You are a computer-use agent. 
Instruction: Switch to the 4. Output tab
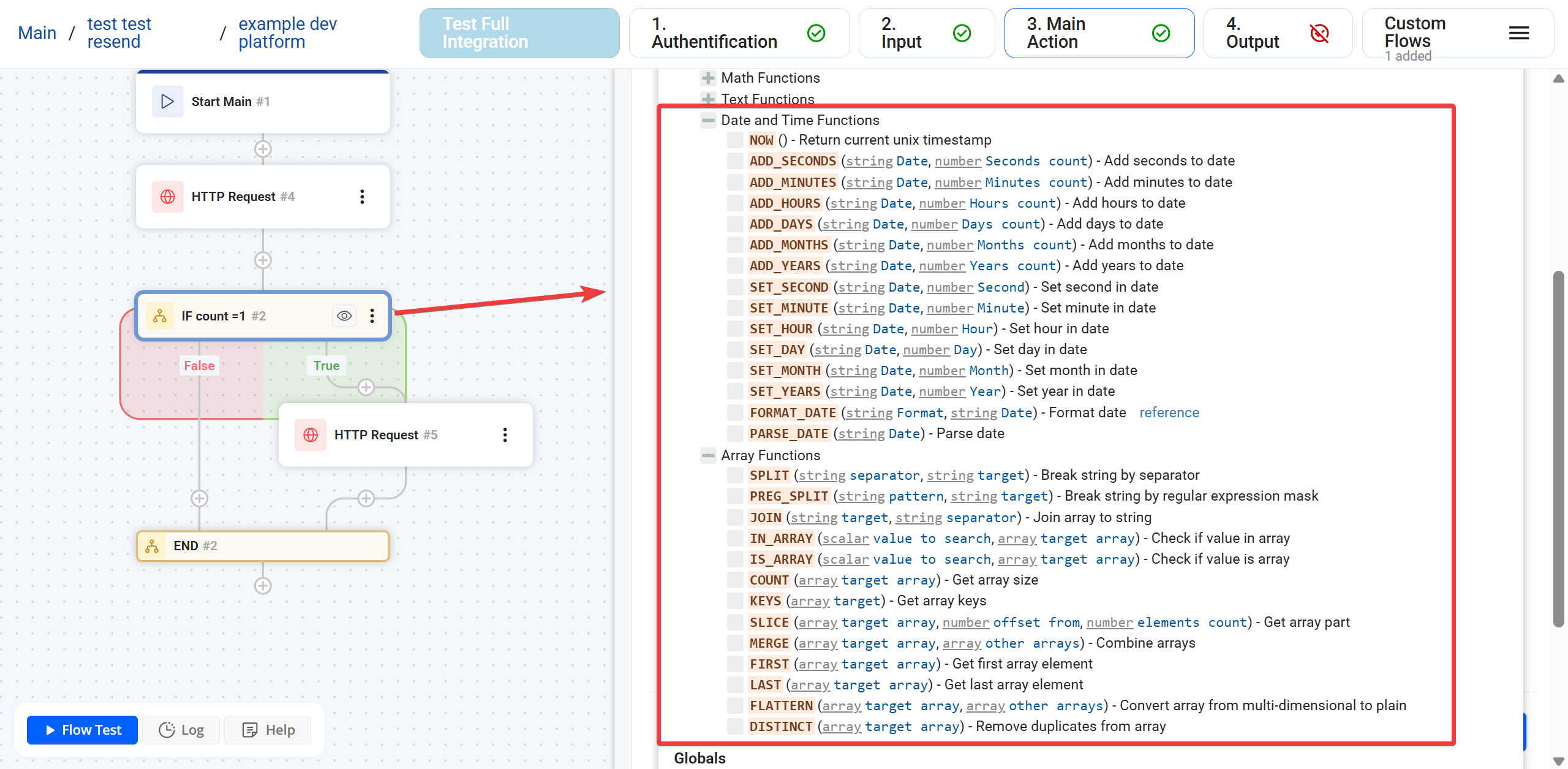pos(1277,33)
